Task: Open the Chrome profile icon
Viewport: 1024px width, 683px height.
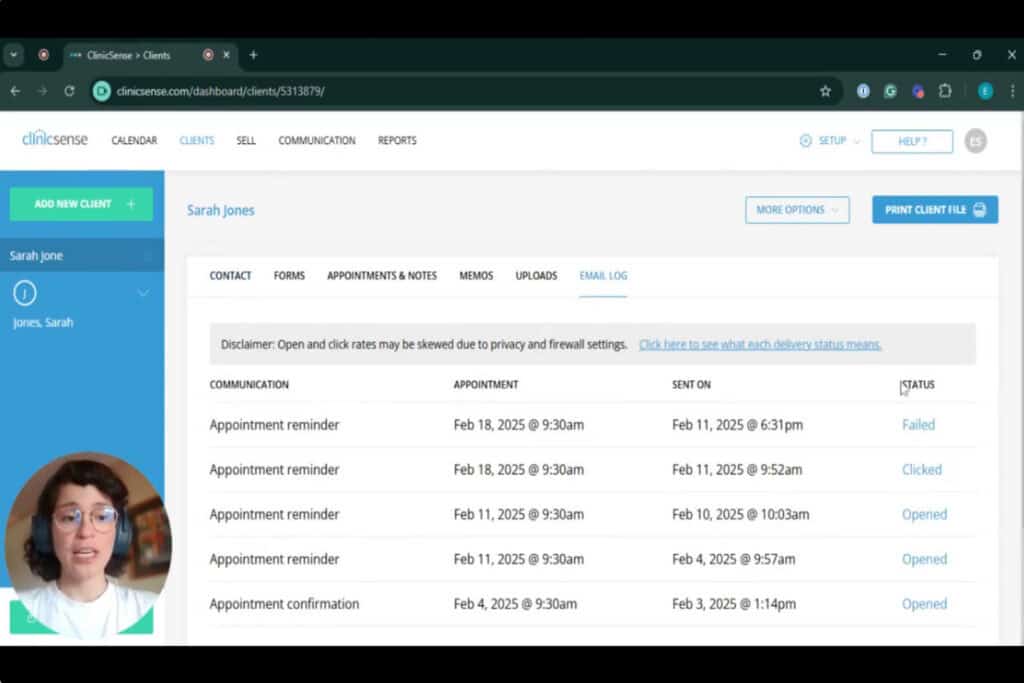Action: 985,91
